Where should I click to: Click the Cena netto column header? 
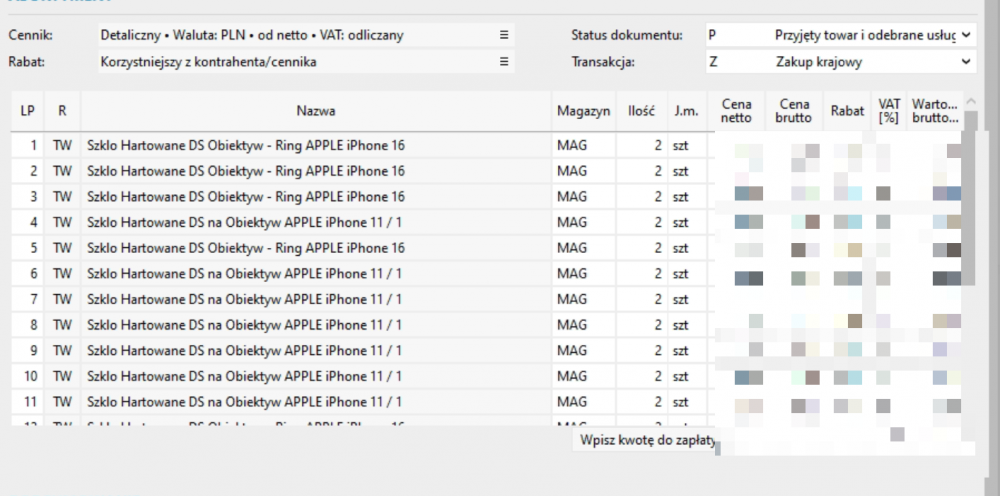(736, 111)
